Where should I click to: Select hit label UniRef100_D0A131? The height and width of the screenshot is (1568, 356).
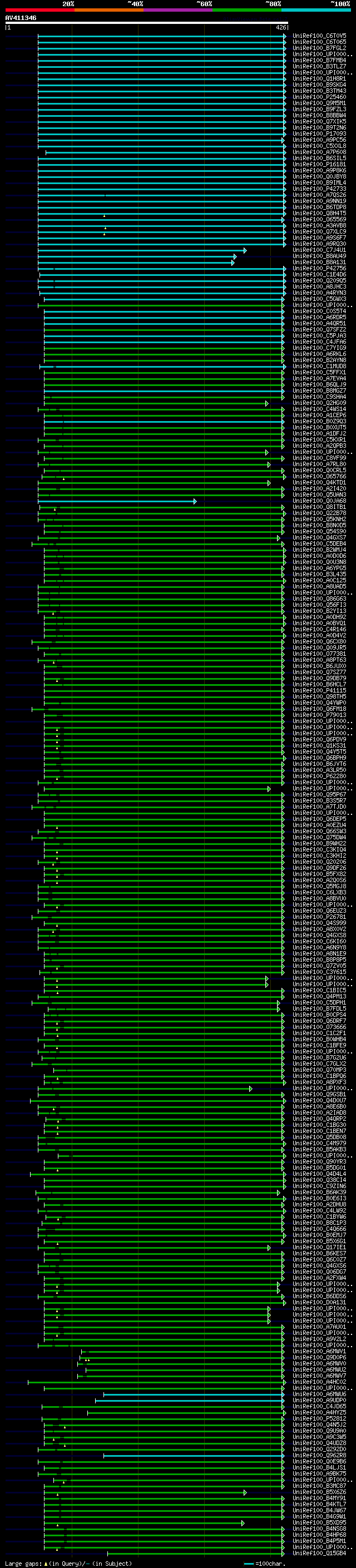click(x=319, y=1303)
